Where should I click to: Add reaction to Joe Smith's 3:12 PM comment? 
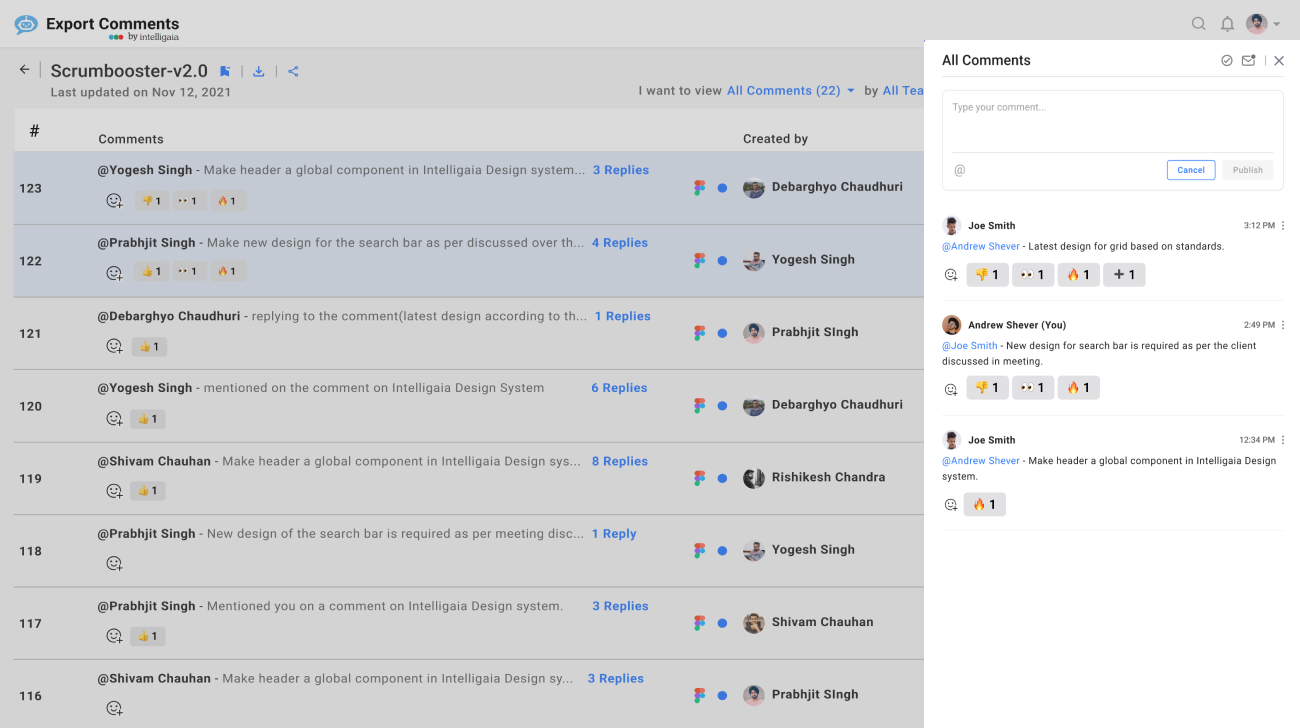(951, 275)
